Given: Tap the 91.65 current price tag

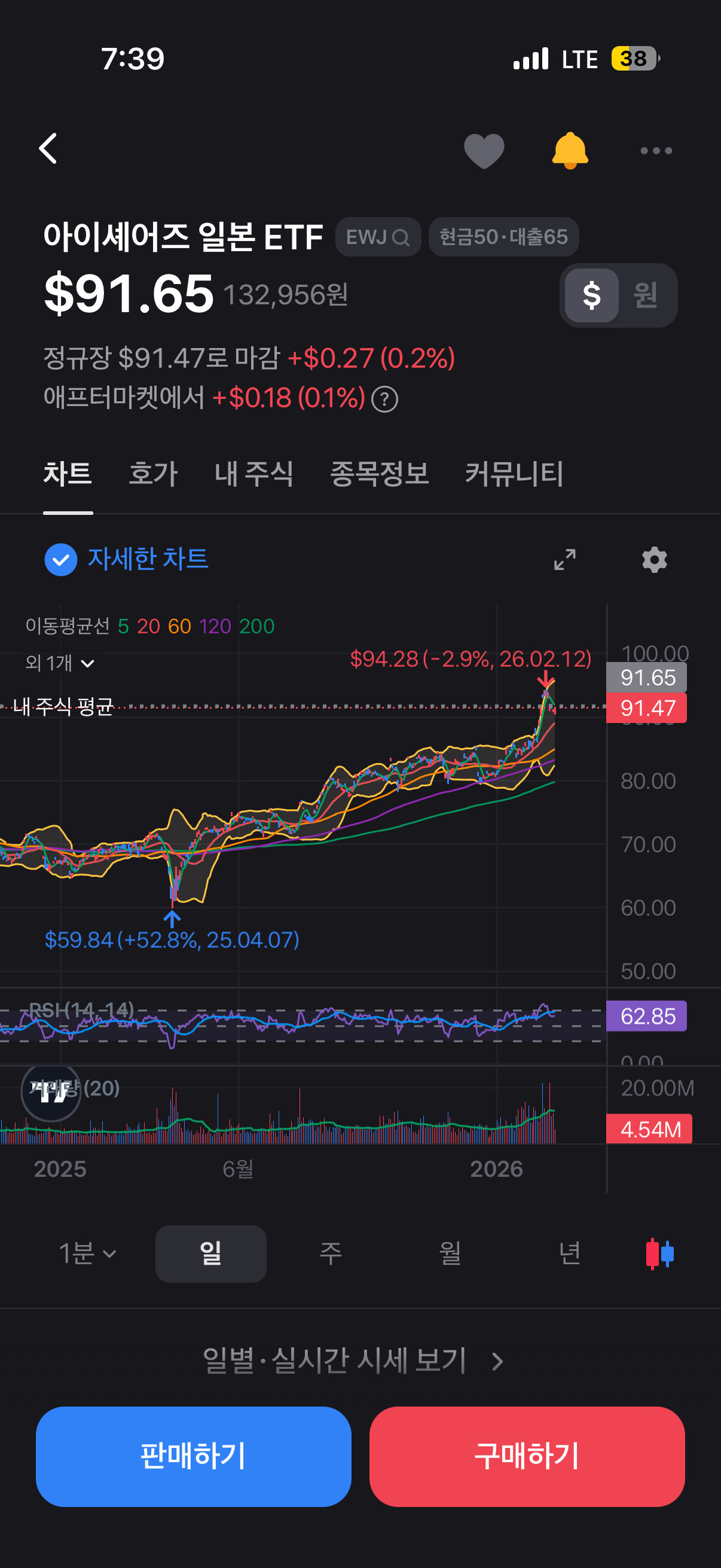Looking at the screenshot, I should (647, 678).
